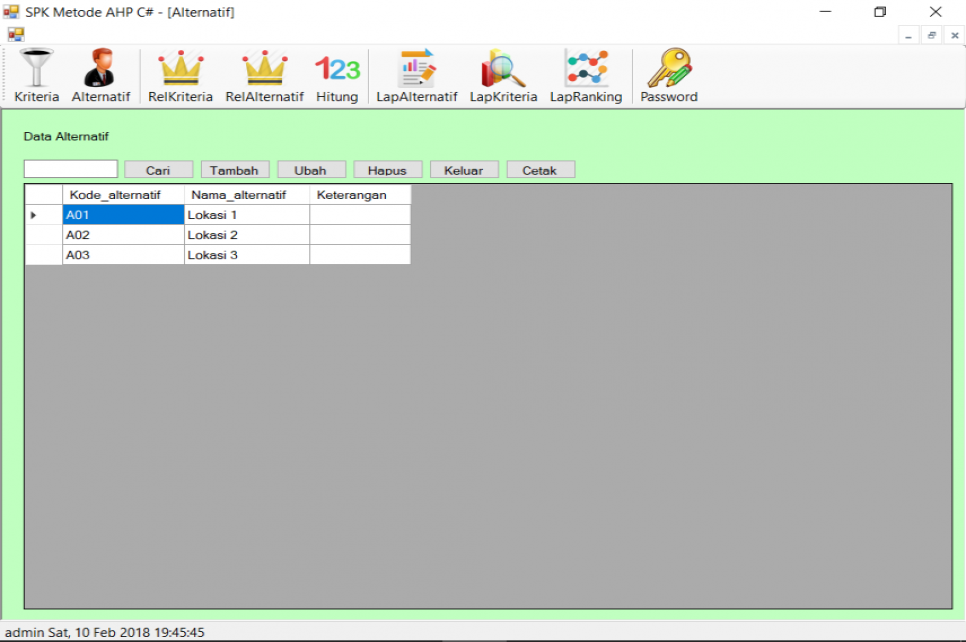Open the Alternatif person icon
Viewport: 966px width, 642px height.
coord(100,76)
